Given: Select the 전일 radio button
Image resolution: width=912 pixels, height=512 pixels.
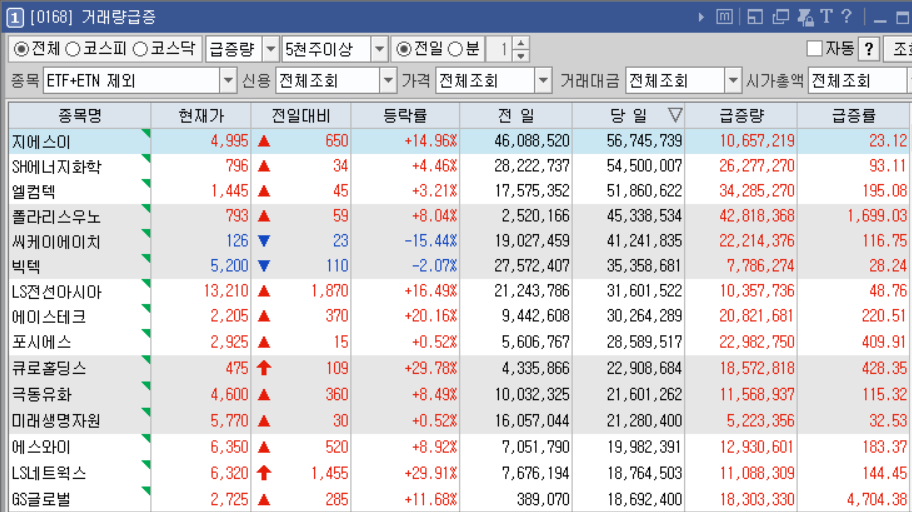Looking at the screenshot, I should click(403, 49).
